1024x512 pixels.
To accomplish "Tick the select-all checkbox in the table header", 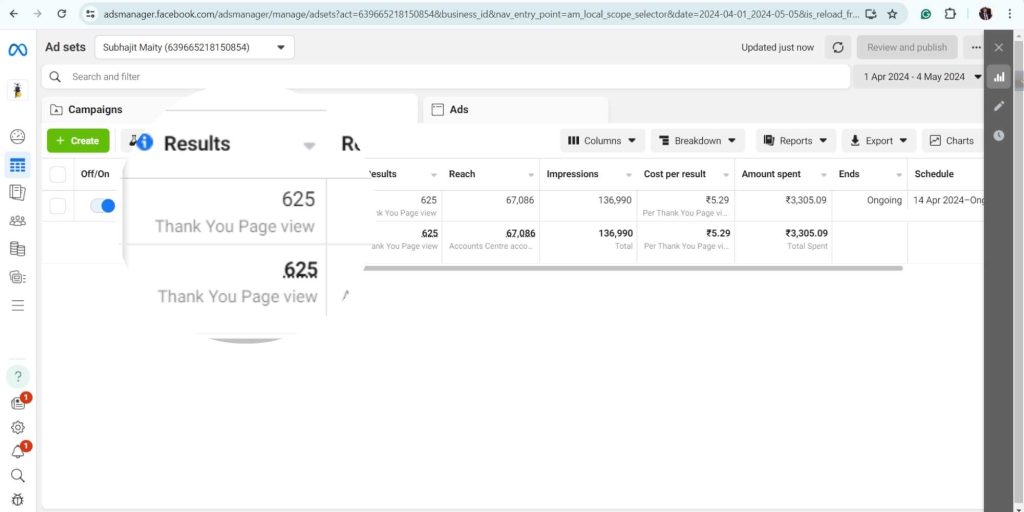I will click(x=58, y=174).
